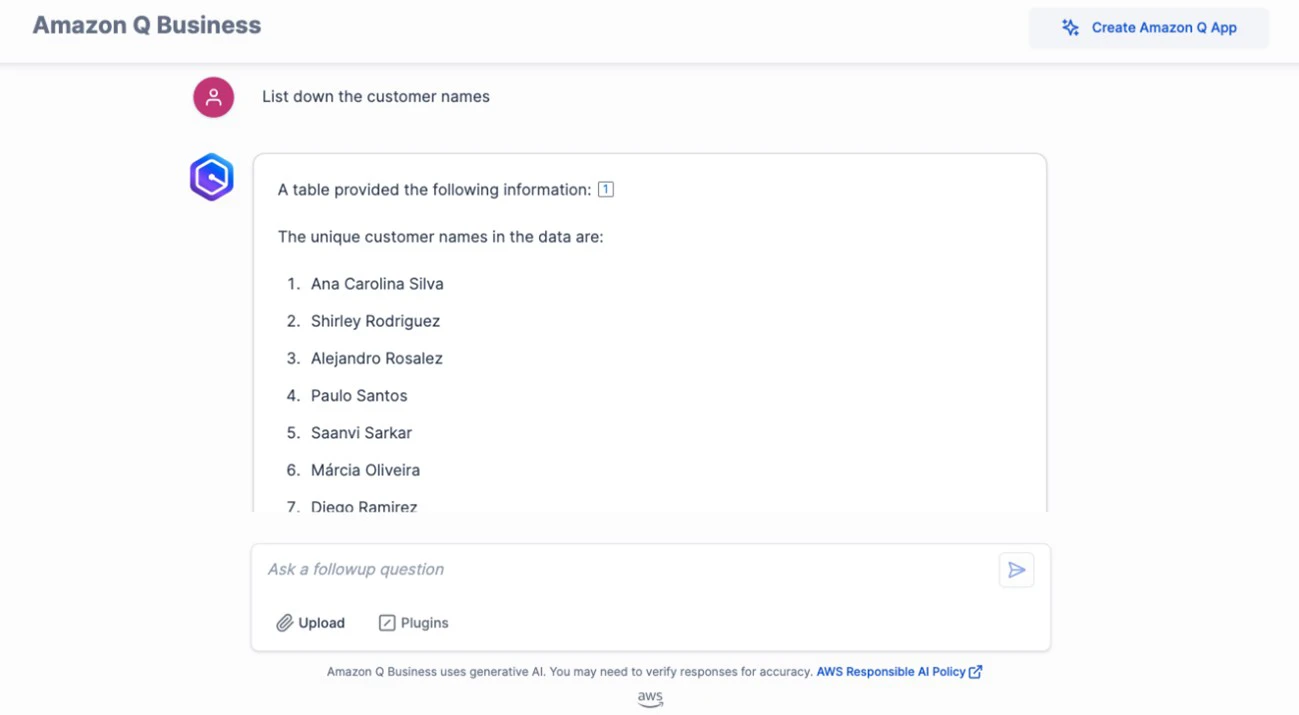The image size is (1299, 715).
Task: Click the user avatar icon
Action: 213,97
